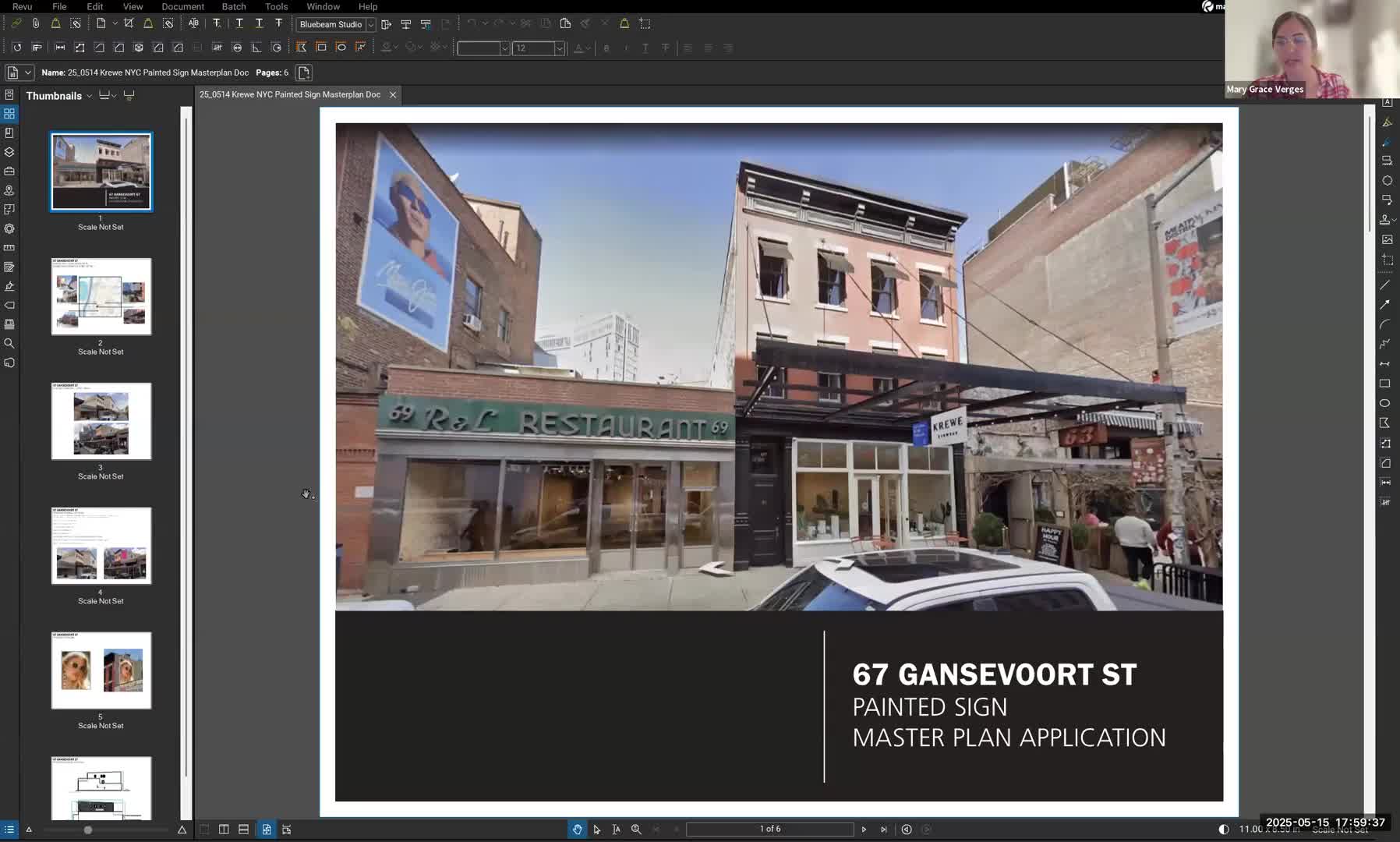1400x842 pixels.
Task: Select the Rectangle markup tool
Action: pos(1385,384)
